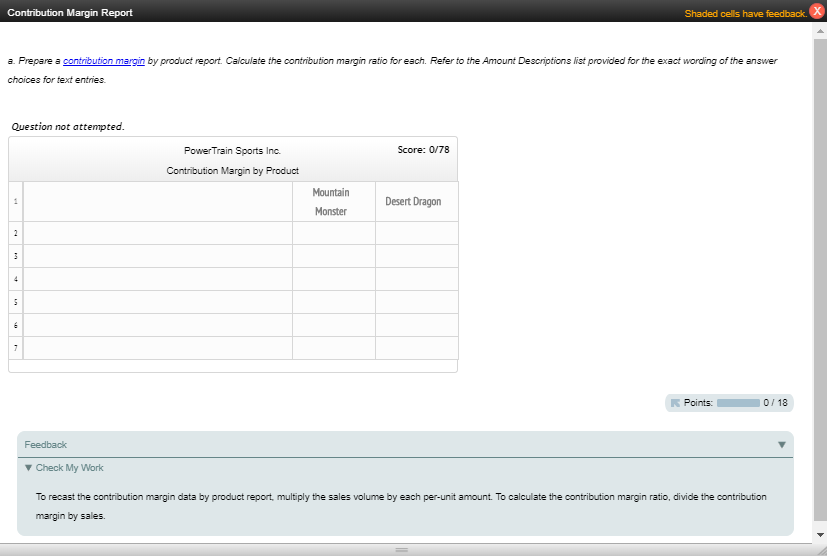Select row 2 Mountain Monster cell
Image resolution: width=827 pixels, height=556 pixels.
point(334,233)
